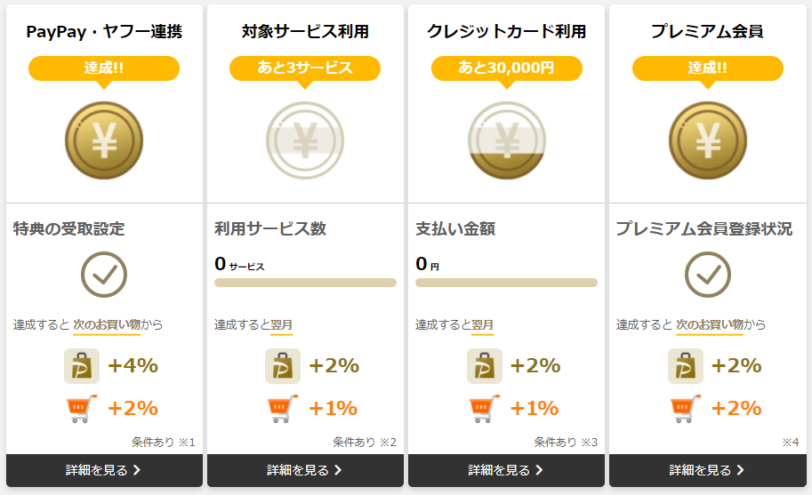This screenshot has height=495, width=812.
Task: Click the checkmark under 特典の受取設定
Action: coord(104,274)
